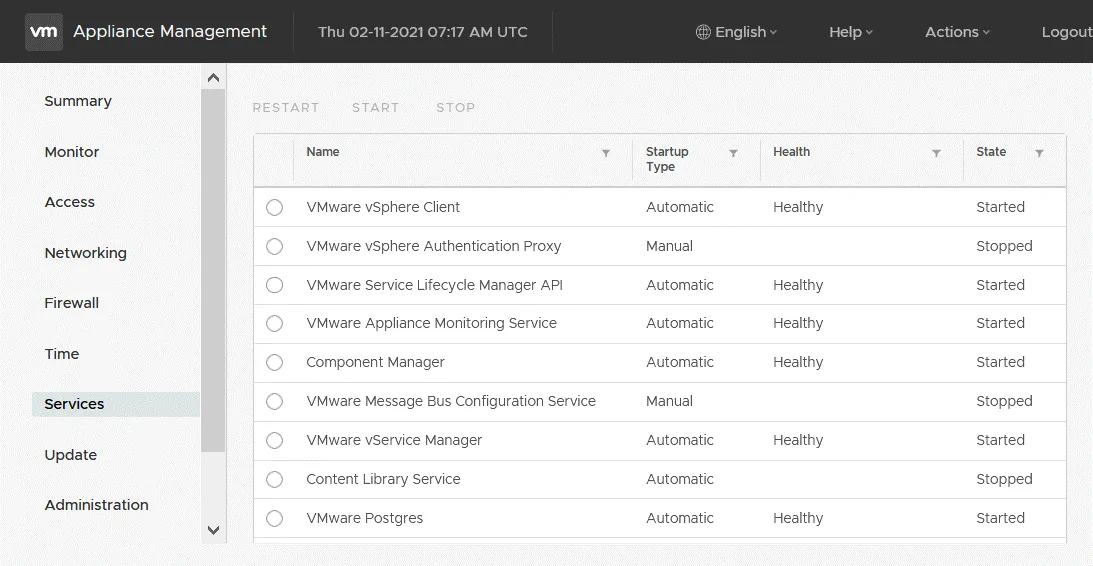Expand the Help dropdown menu
1093x566 pixels.
850,32
